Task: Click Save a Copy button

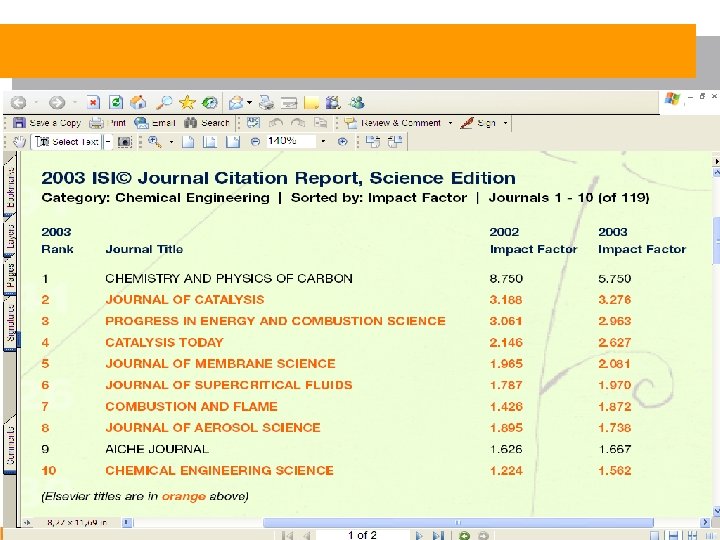Action: [x=47, y=123]
